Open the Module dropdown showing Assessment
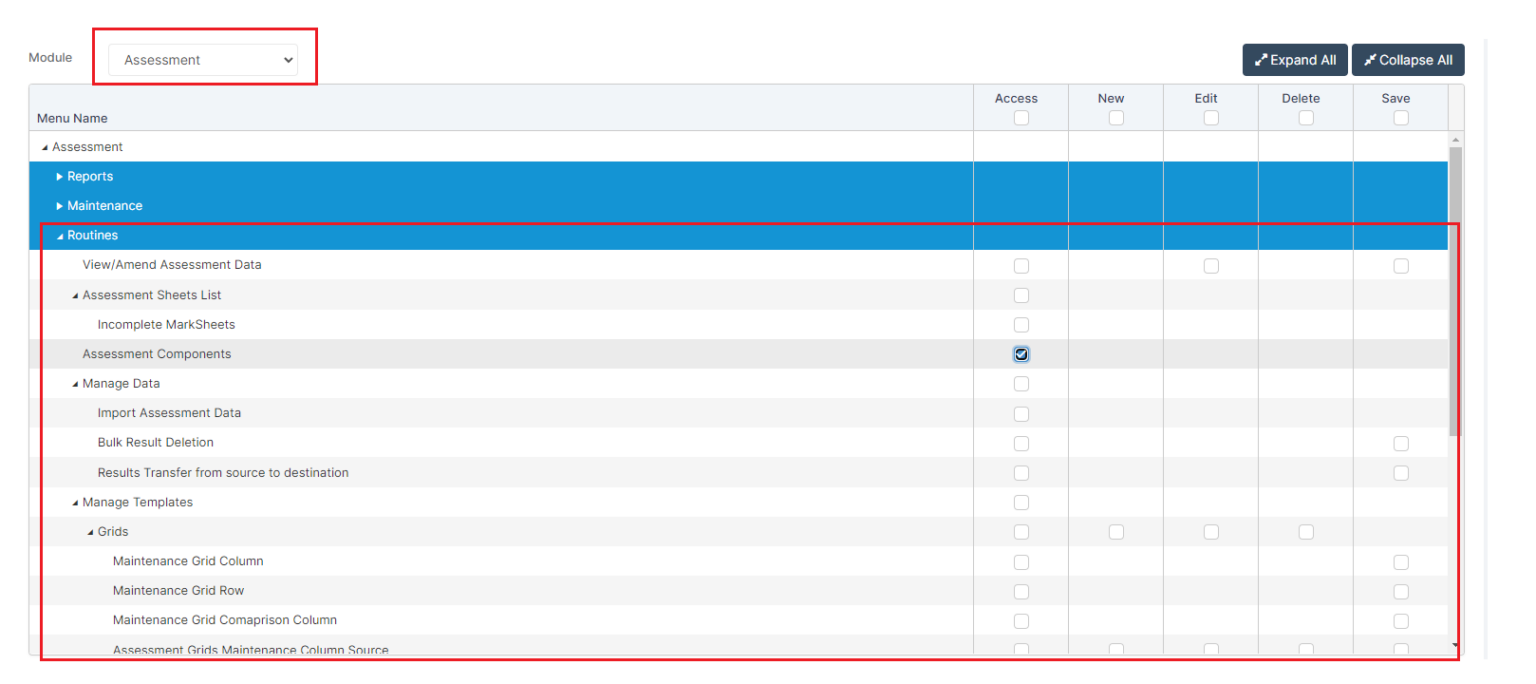 (x=202, y=59)
